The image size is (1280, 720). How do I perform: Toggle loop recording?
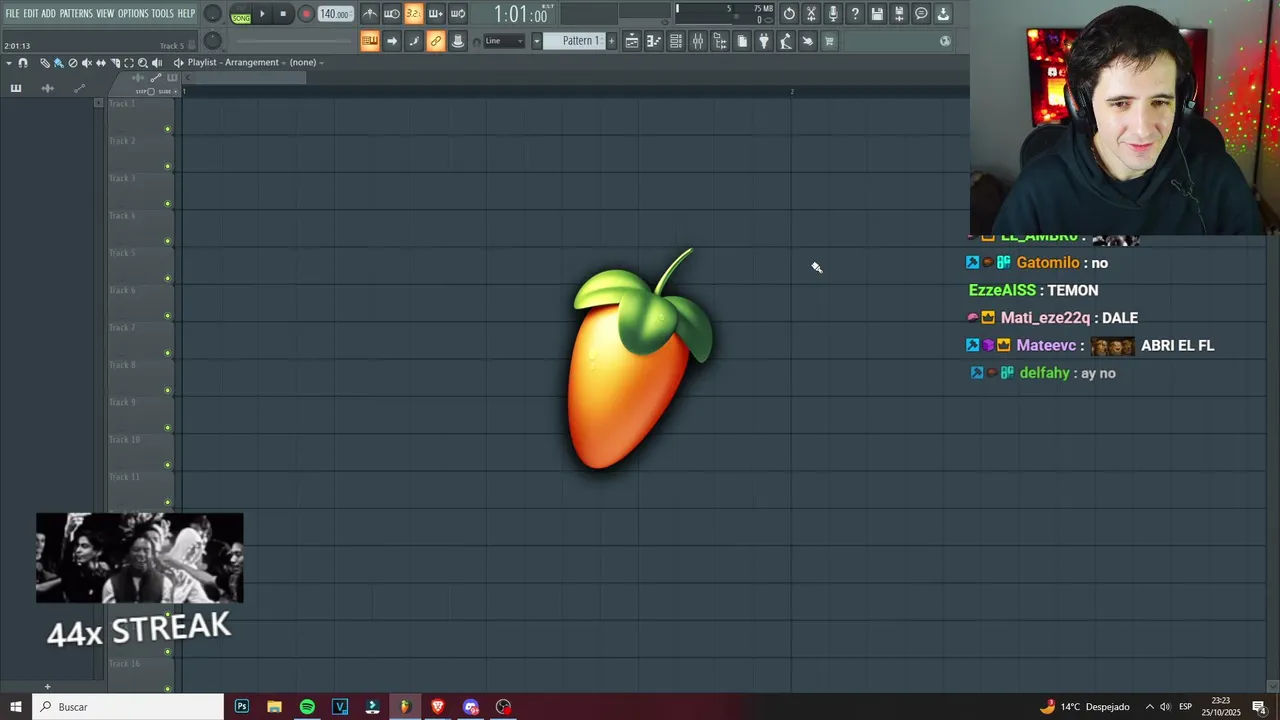(x=457, y=14)
